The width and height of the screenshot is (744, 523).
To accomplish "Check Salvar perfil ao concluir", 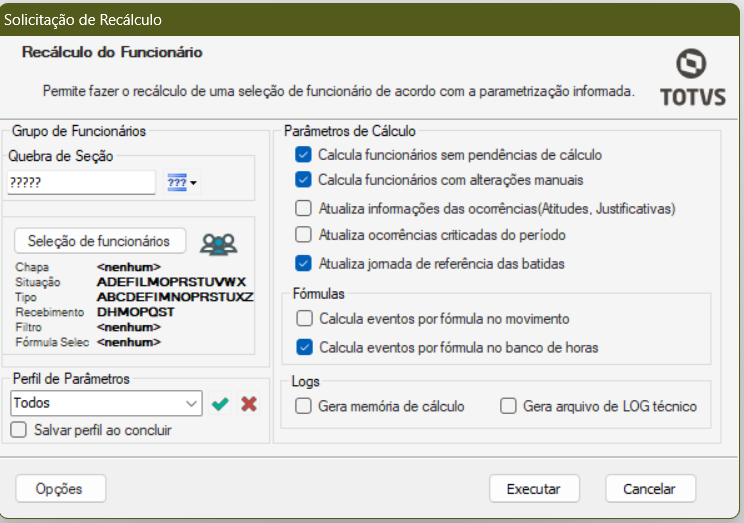I will coord(19,430).
